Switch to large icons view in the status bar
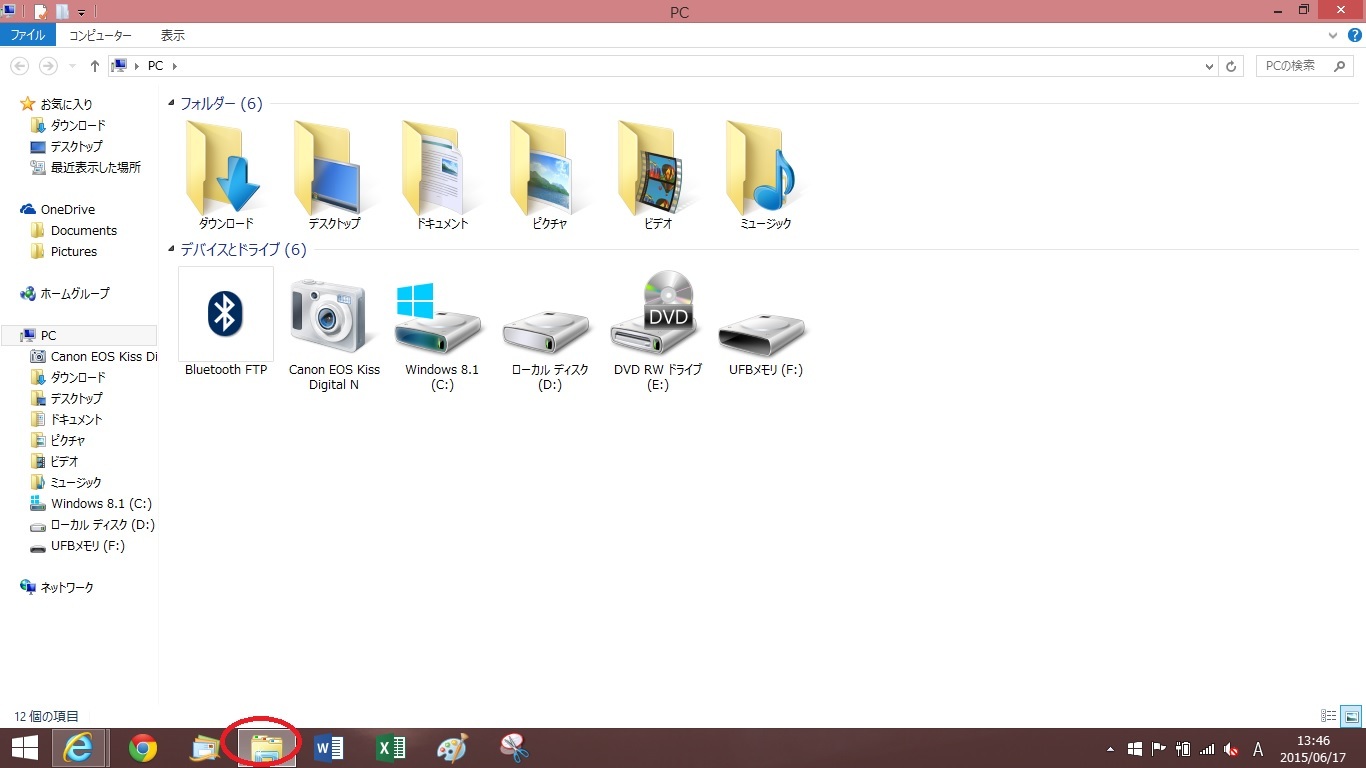 pos(1351,716)
